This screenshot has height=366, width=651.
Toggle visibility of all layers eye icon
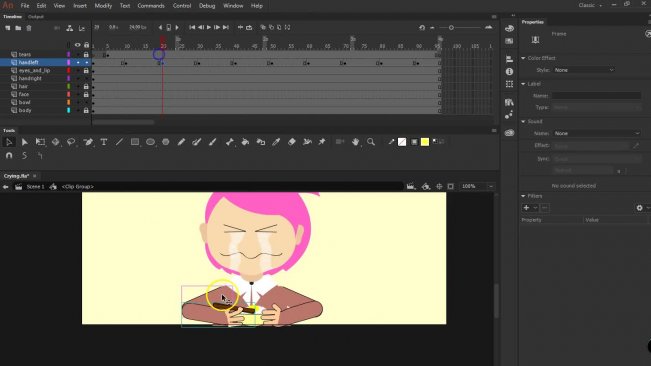tap(77, 45)
